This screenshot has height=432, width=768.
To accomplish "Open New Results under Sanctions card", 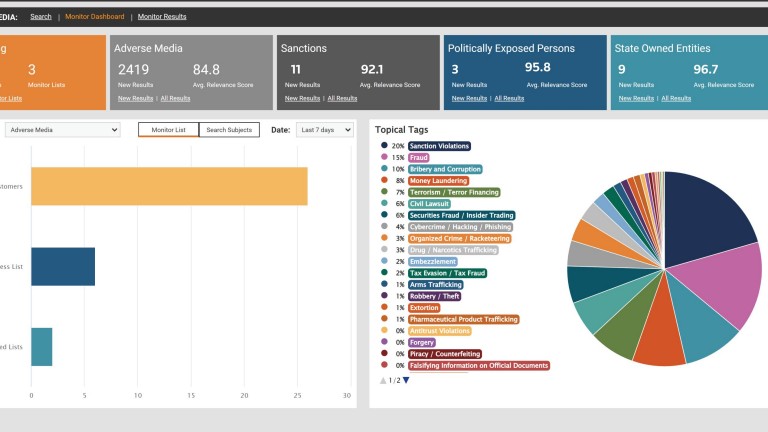I will (300, 98).
